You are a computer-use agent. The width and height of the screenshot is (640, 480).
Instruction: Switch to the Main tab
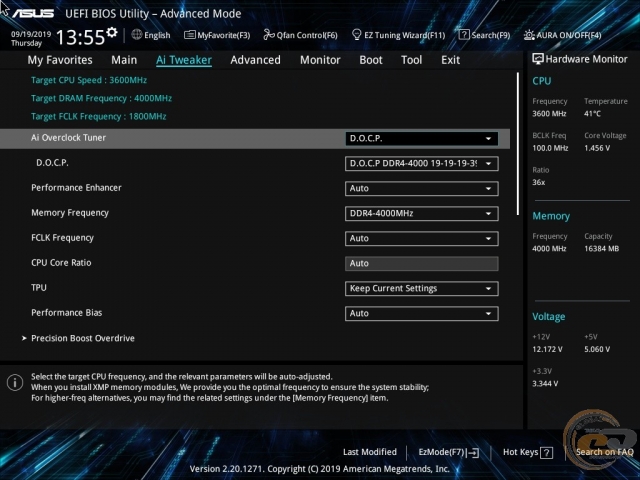tap(124, 60)
